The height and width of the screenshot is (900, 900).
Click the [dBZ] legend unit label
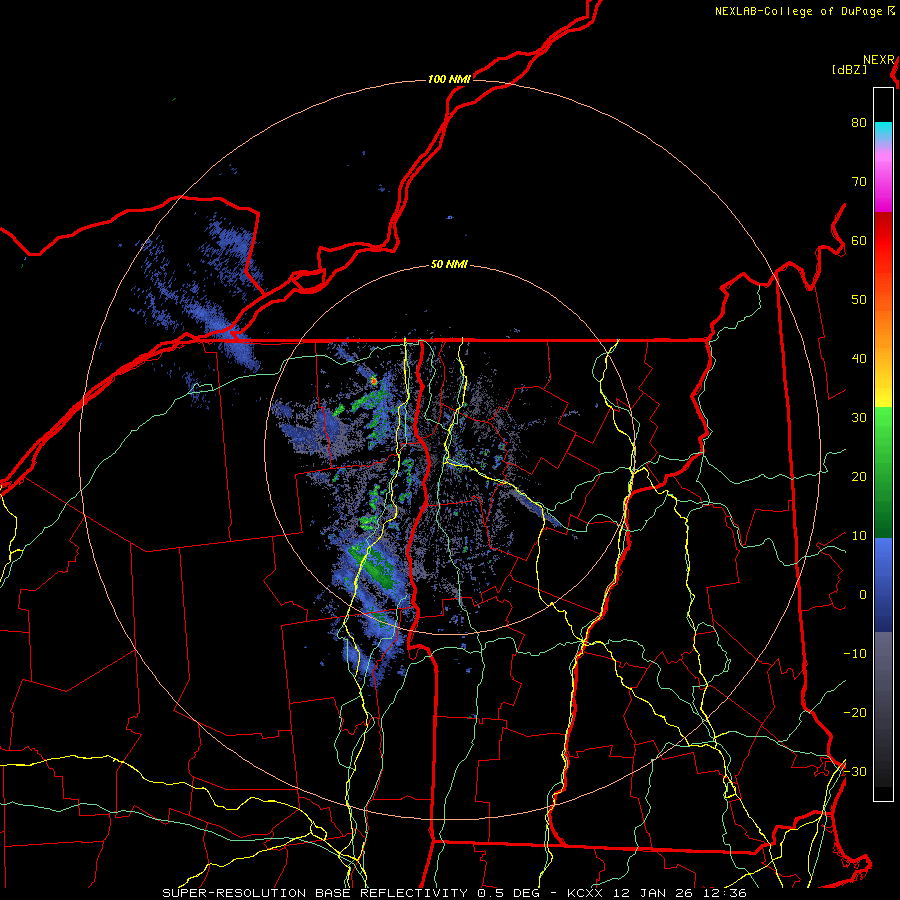point(849,70)
